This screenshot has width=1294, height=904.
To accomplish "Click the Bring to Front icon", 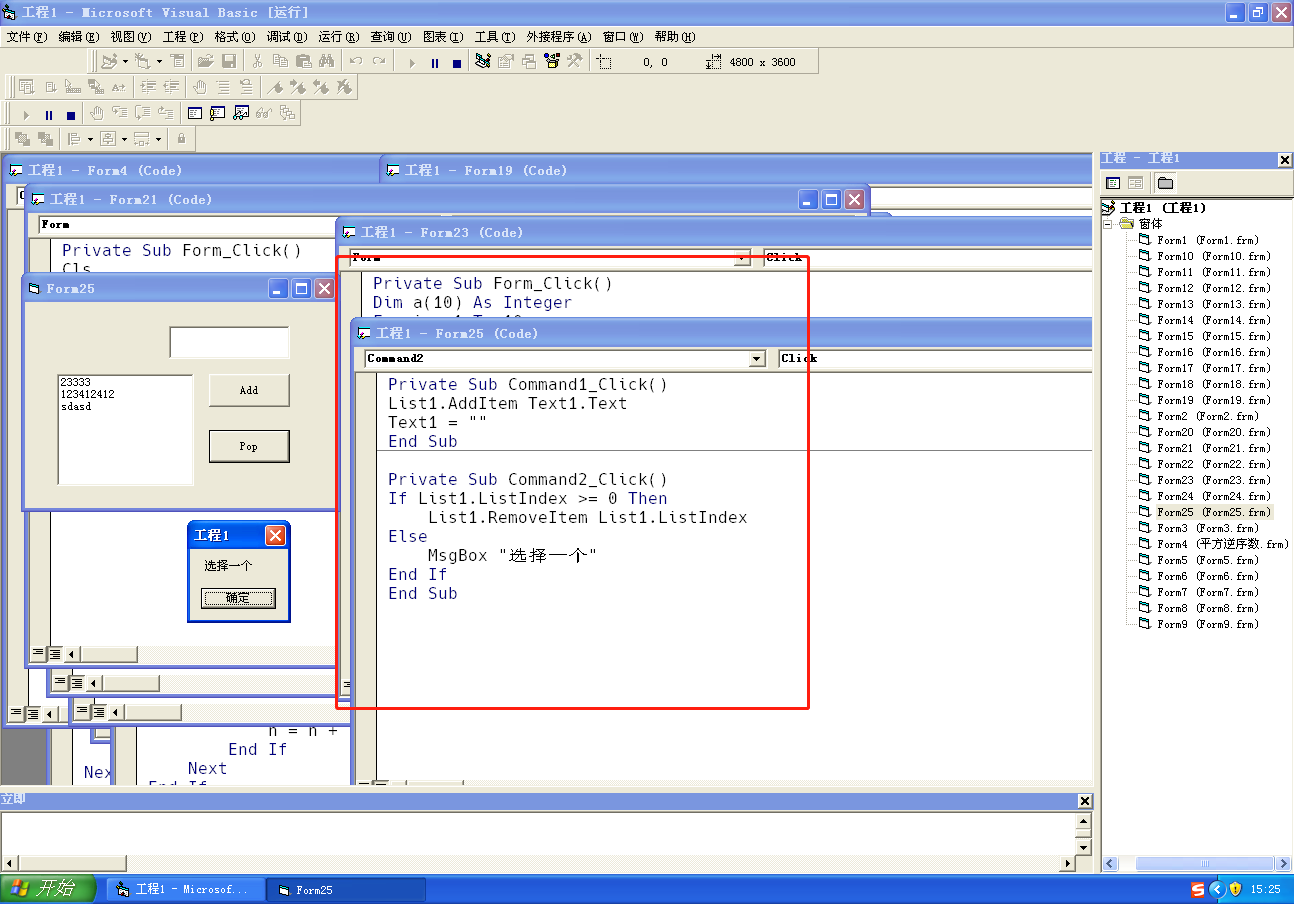I will pos(22,139).
